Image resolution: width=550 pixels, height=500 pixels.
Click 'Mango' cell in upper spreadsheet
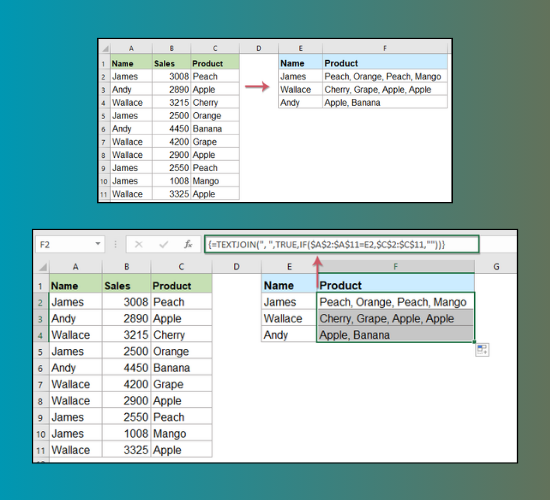215,181
